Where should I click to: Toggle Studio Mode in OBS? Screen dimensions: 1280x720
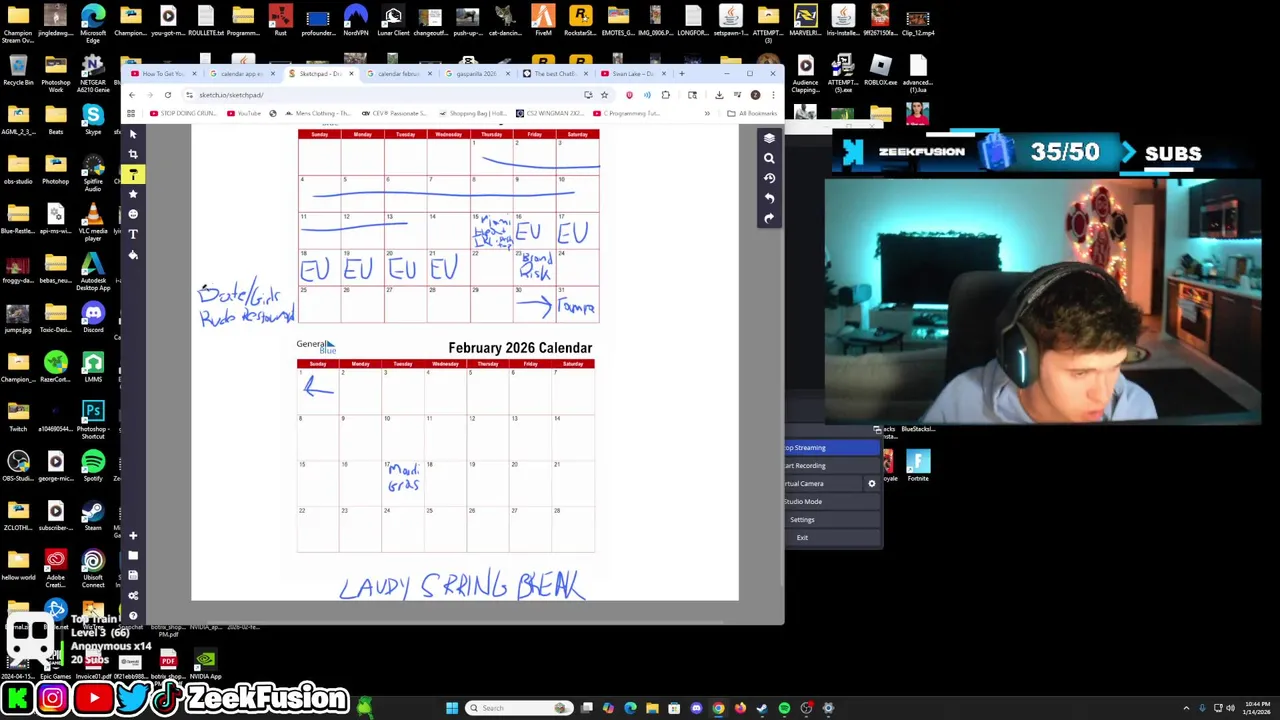831,502
